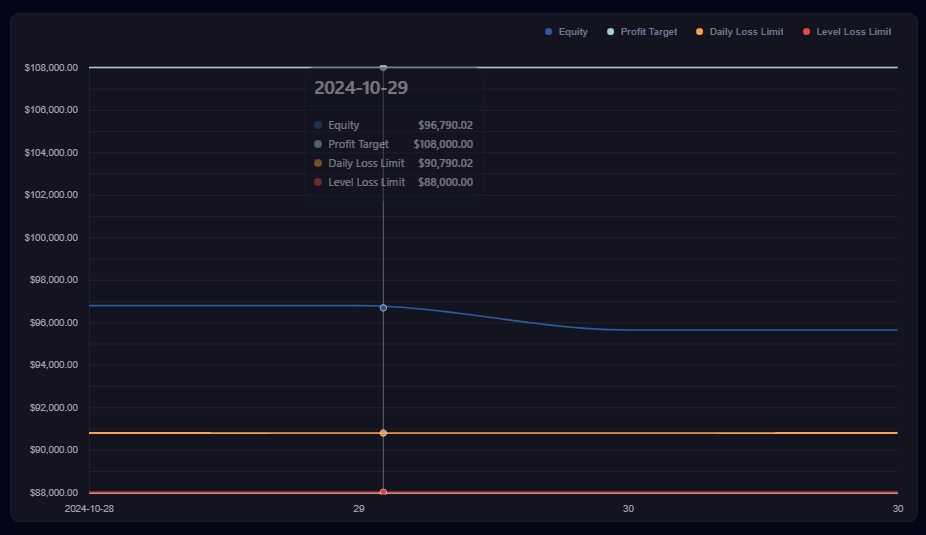Click the Daily Loss Limit point on hover line

pos(383,433)
